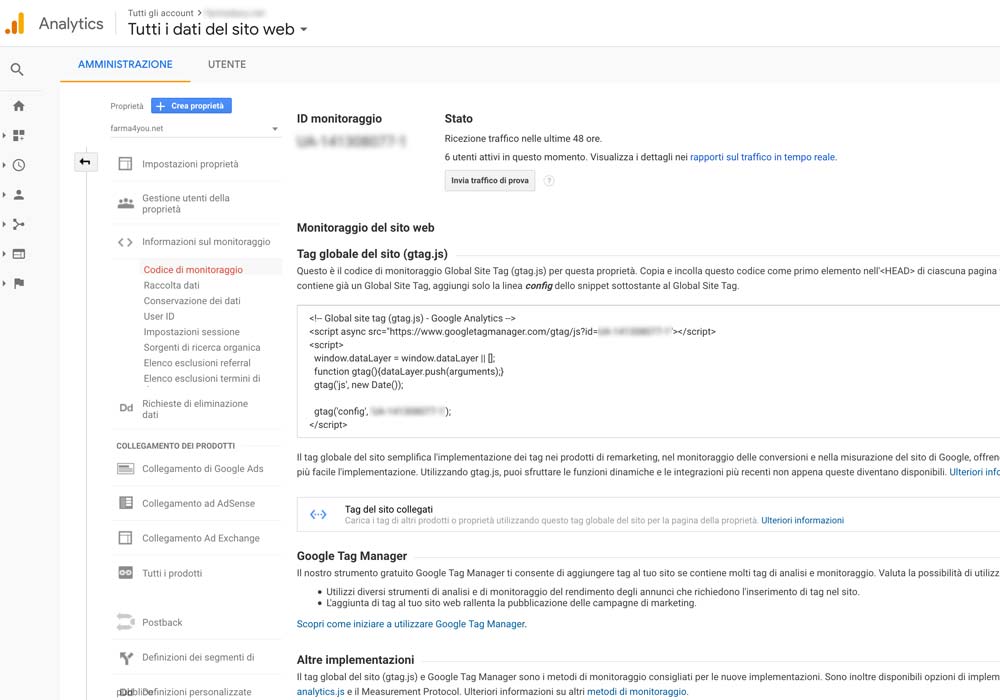Open Customization dashboards icon in sidebar

coord(18,135)
